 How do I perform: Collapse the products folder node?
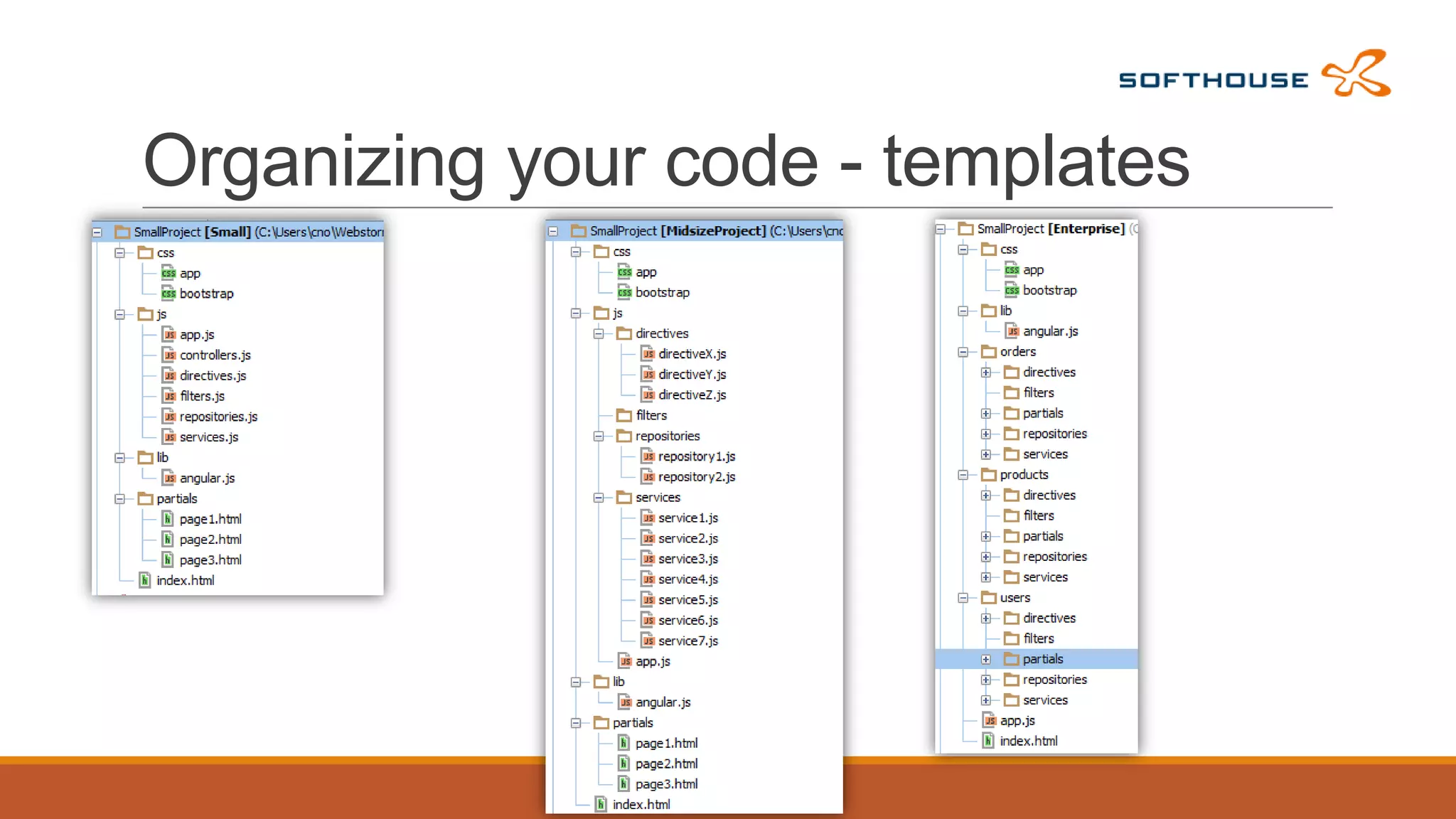963,475
